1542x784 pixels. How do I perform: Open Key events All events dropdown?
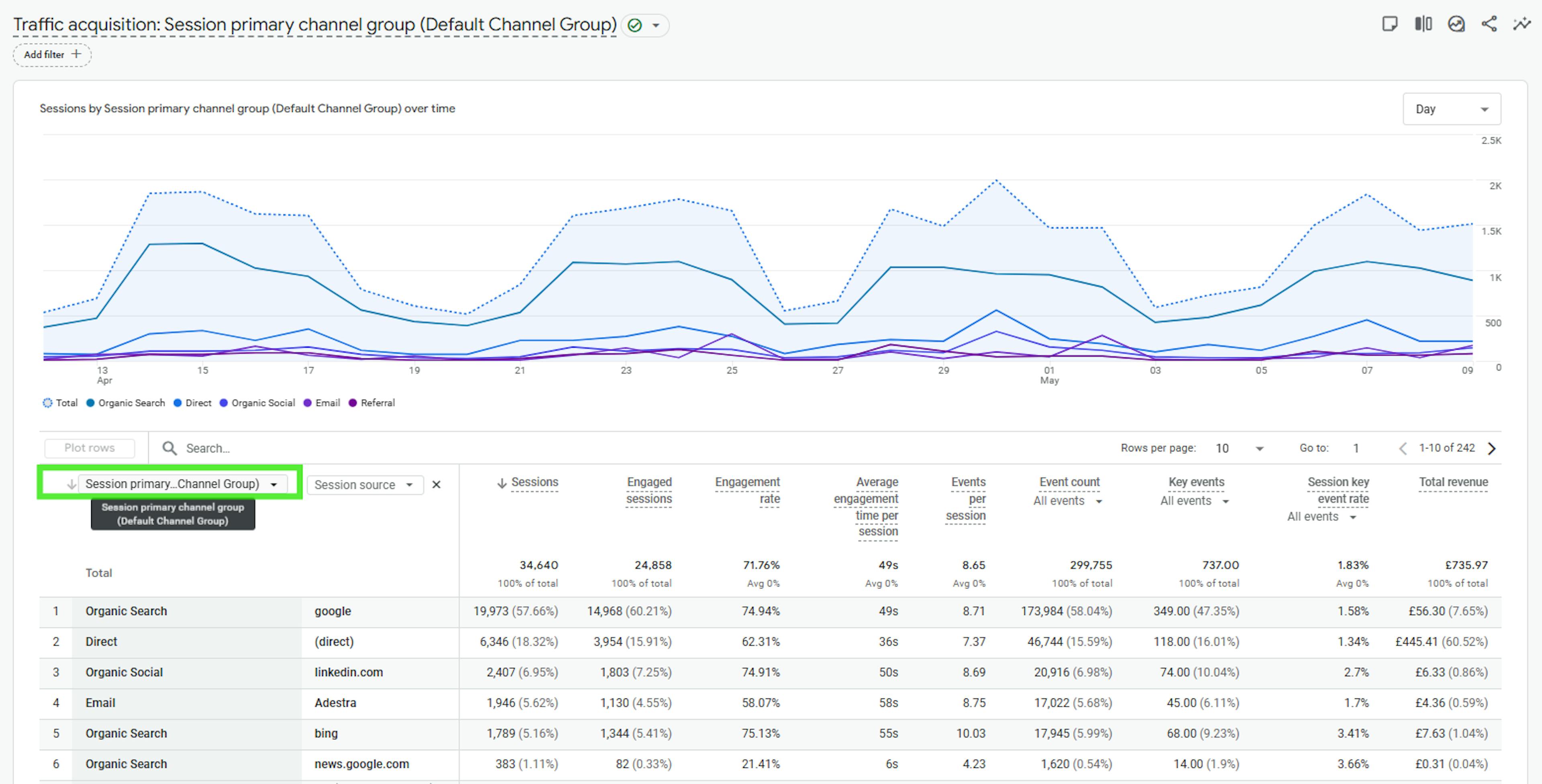coord(1194,501)
